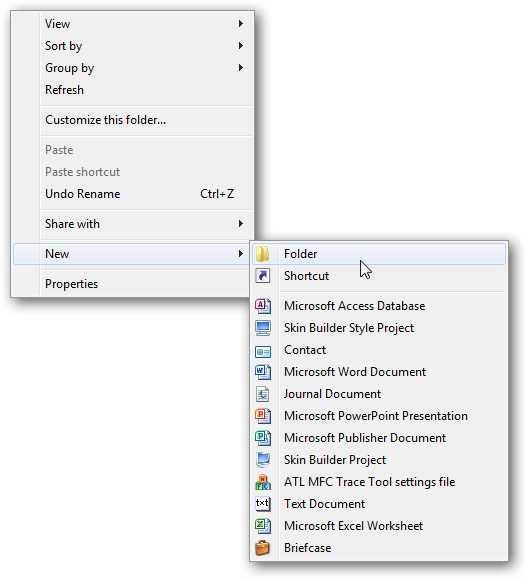Click the Contact card icon

tap(263, 351)
